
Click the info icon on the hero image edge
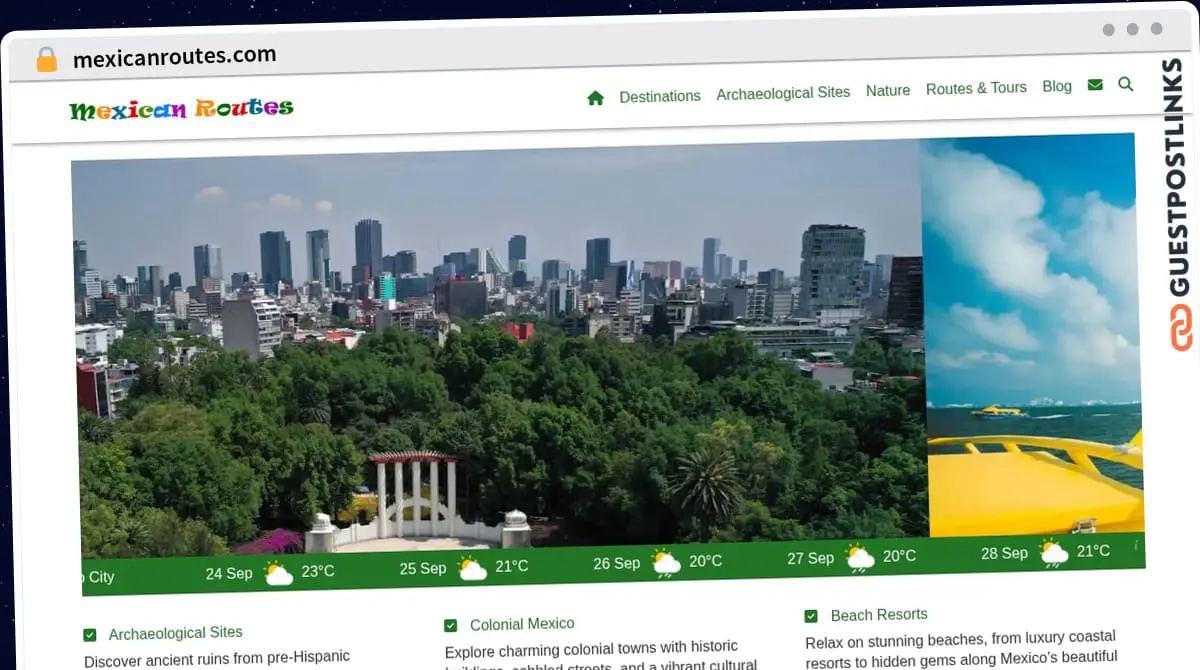click(x=1135, y=546)
